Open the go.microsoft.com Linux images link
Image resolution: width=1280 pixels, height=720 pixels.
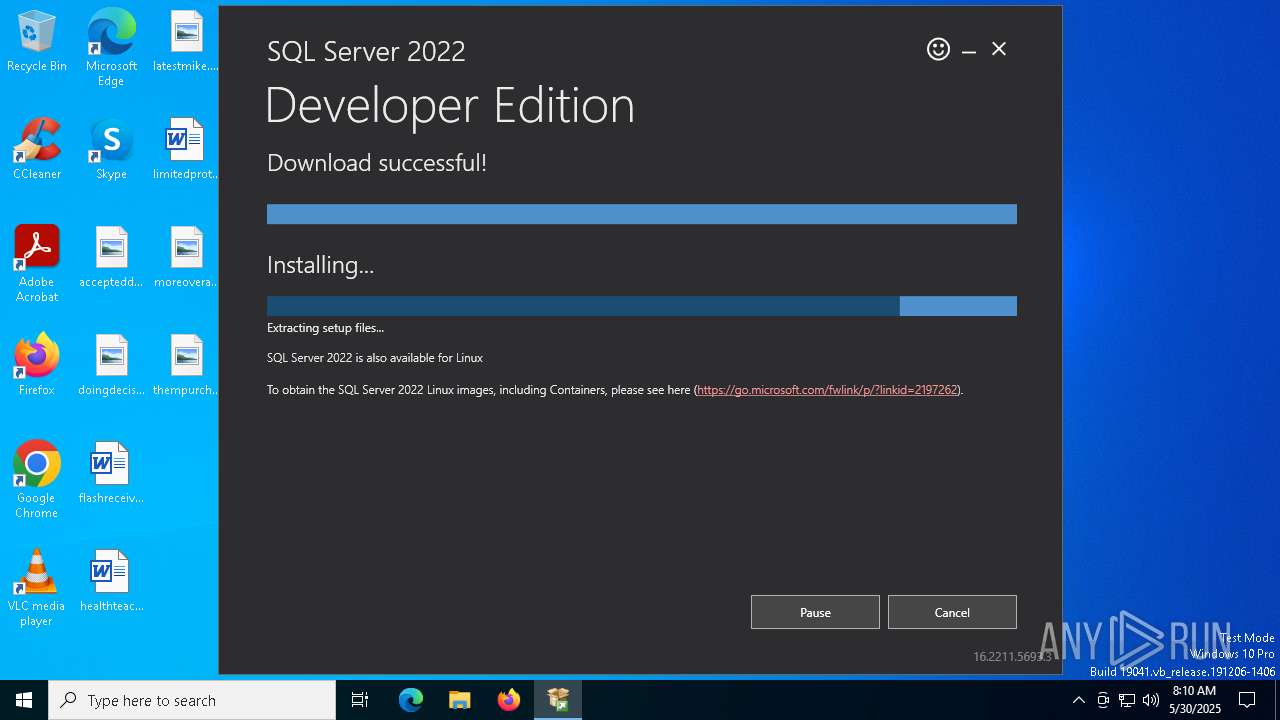coord(827,390)
